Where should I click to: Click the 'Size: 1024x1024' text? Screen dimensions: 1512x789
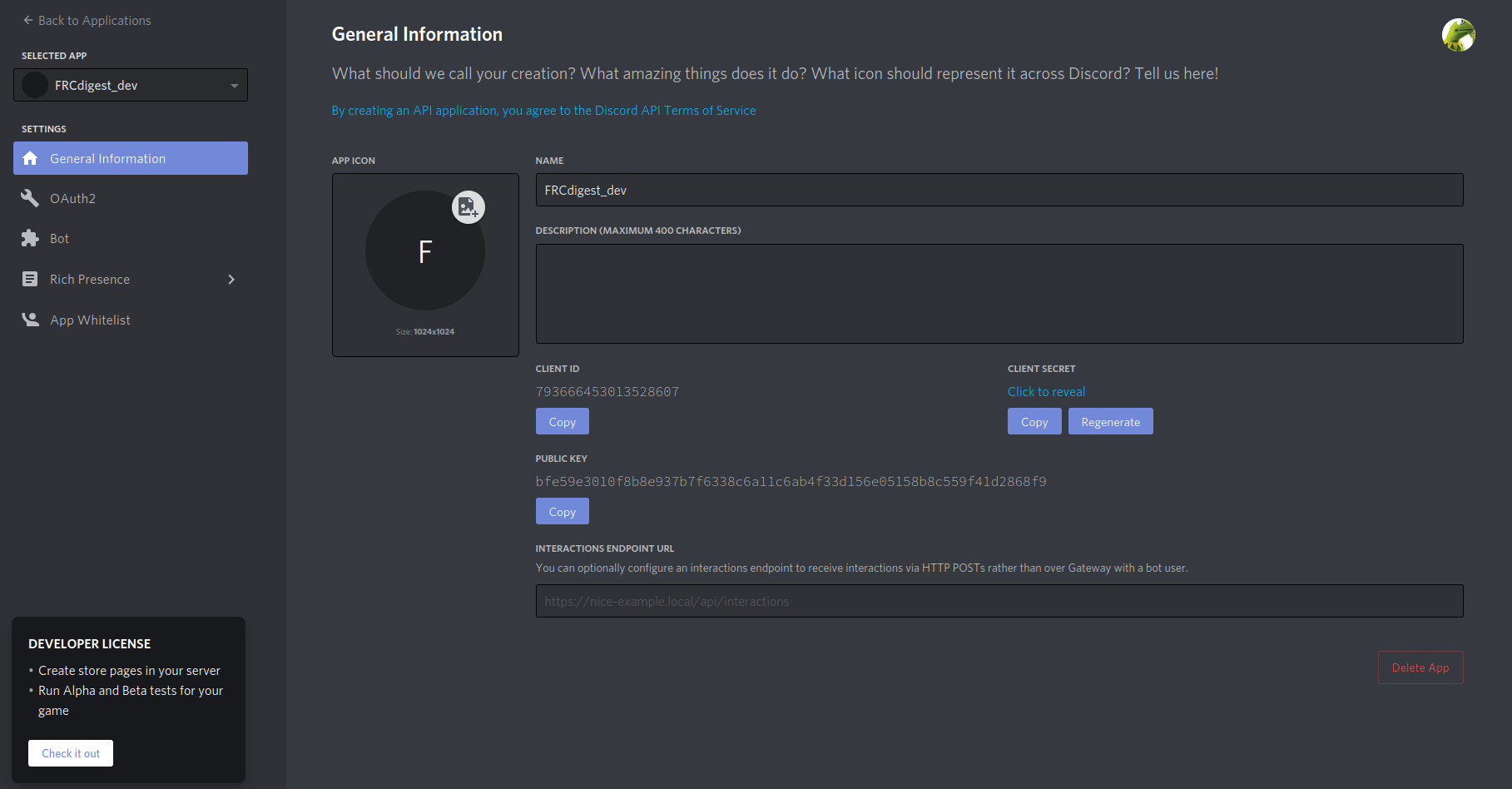(x=425, y=331)
